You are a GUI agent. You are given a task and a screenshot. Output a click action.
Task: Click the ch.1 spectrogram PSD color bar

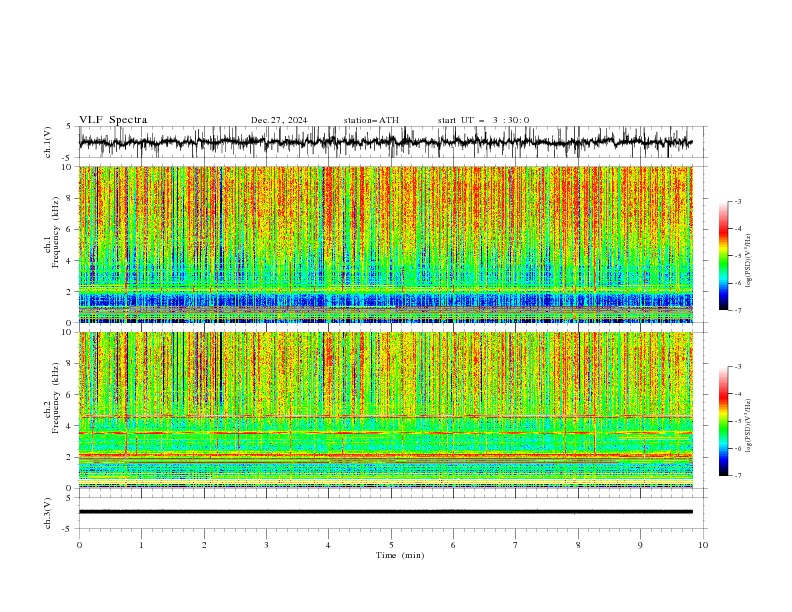click(x=724, y=256)
